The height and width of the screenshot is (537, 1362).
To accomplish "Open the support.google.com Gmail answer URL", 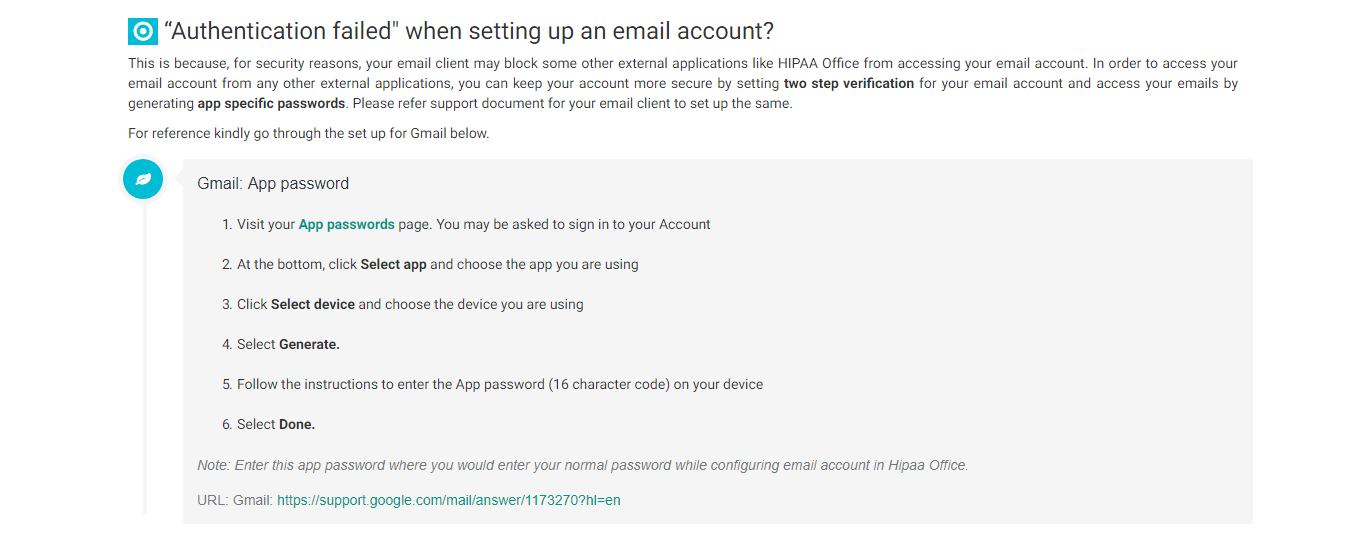I will tap(449, 500).
